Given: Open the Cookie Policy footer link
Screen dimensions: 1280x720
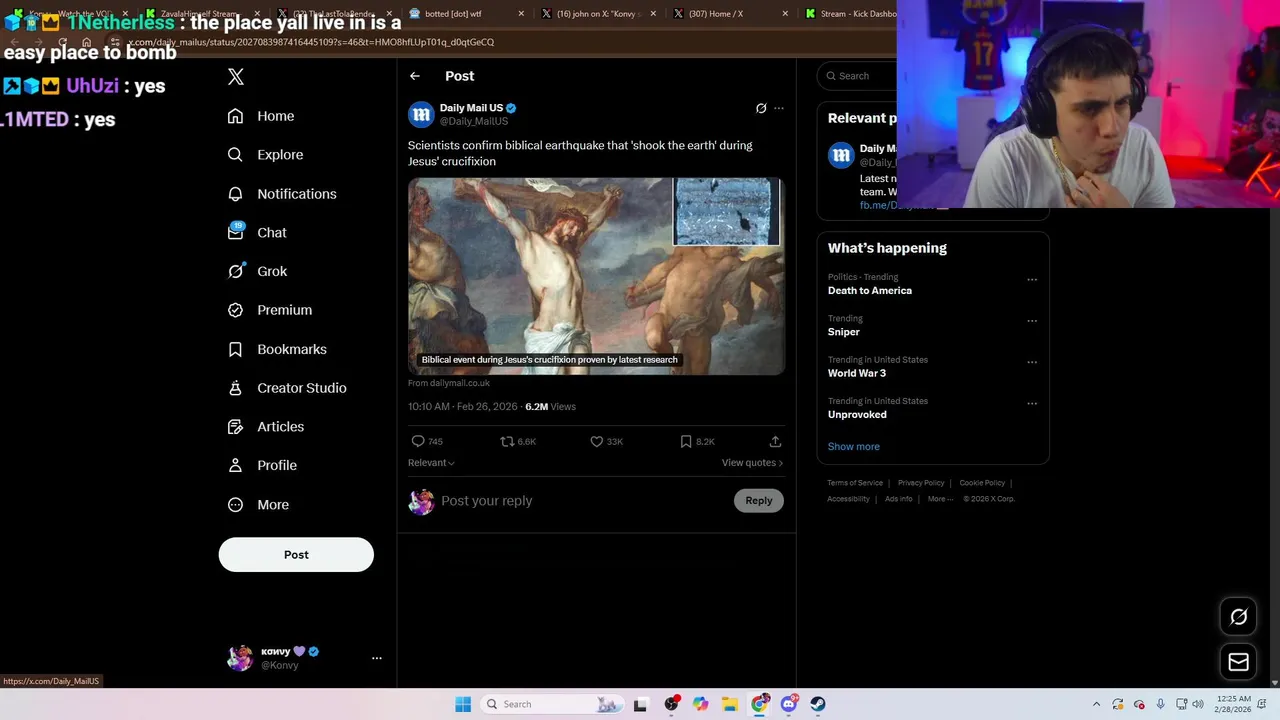Looking at the screenshot, I should tap(982, 483).
